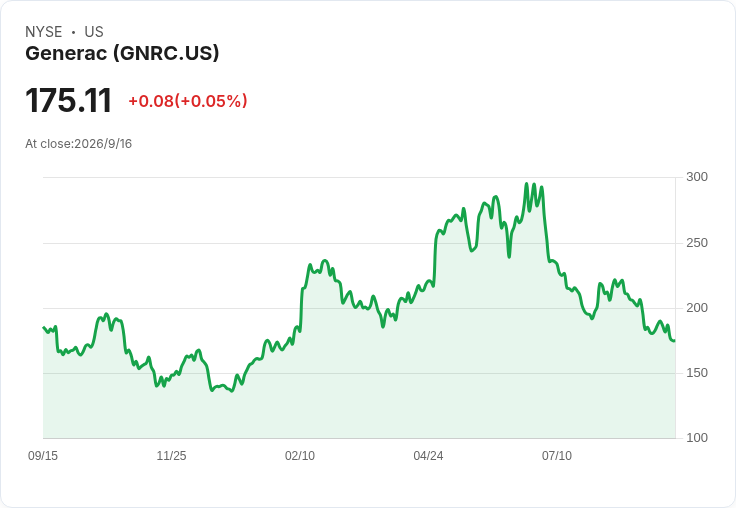Click the highest peak of the price line
The width and height of the screenshot is (736, 508).
tap(527, 184)
